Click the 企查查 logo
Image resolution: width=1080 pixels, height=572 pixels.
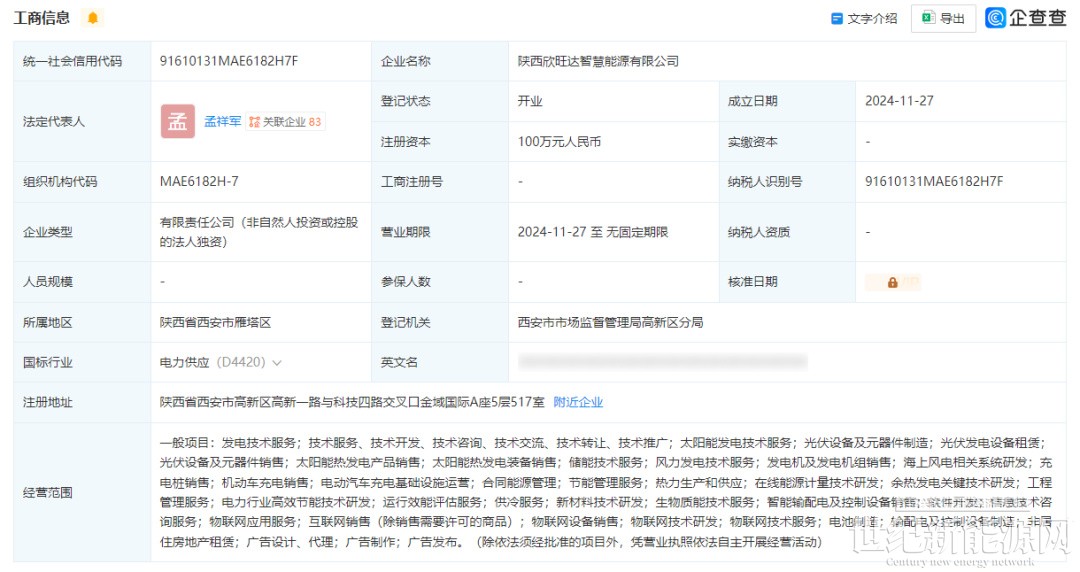click(1026, 18)
